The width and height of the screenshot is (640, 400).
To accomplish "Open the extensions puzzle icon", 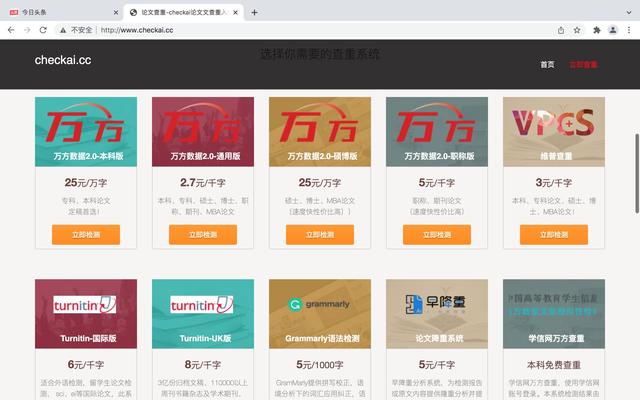I will [597, 30].
